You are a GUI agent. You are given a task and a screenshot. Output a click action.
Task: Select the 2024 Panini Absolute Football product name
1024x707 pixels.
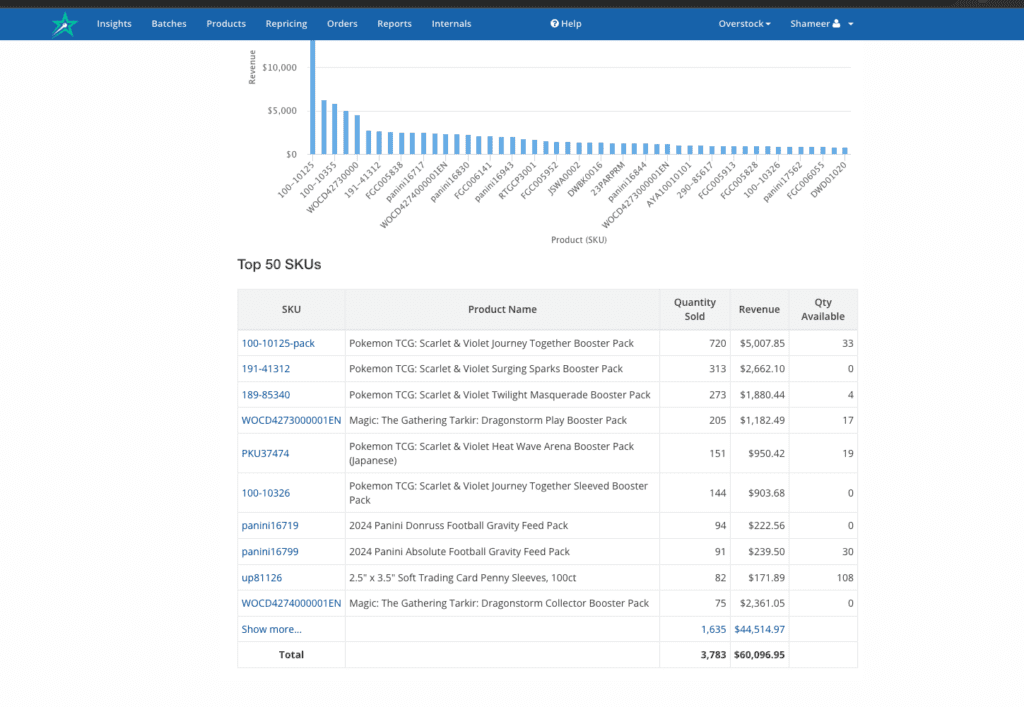(459, 552)
